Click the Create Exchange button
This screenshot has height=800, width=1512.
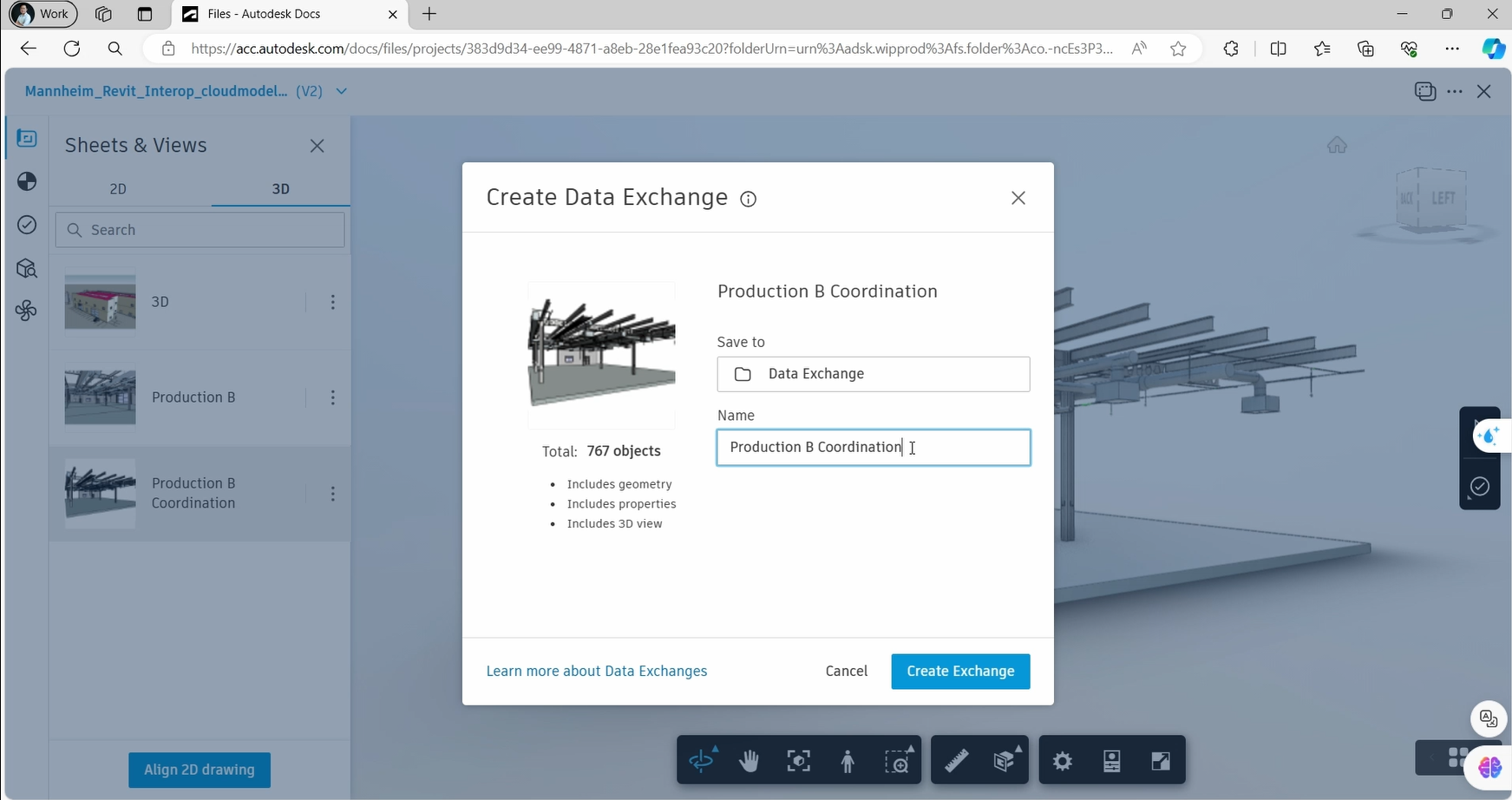pyautogui.click(x=960, y=672)
